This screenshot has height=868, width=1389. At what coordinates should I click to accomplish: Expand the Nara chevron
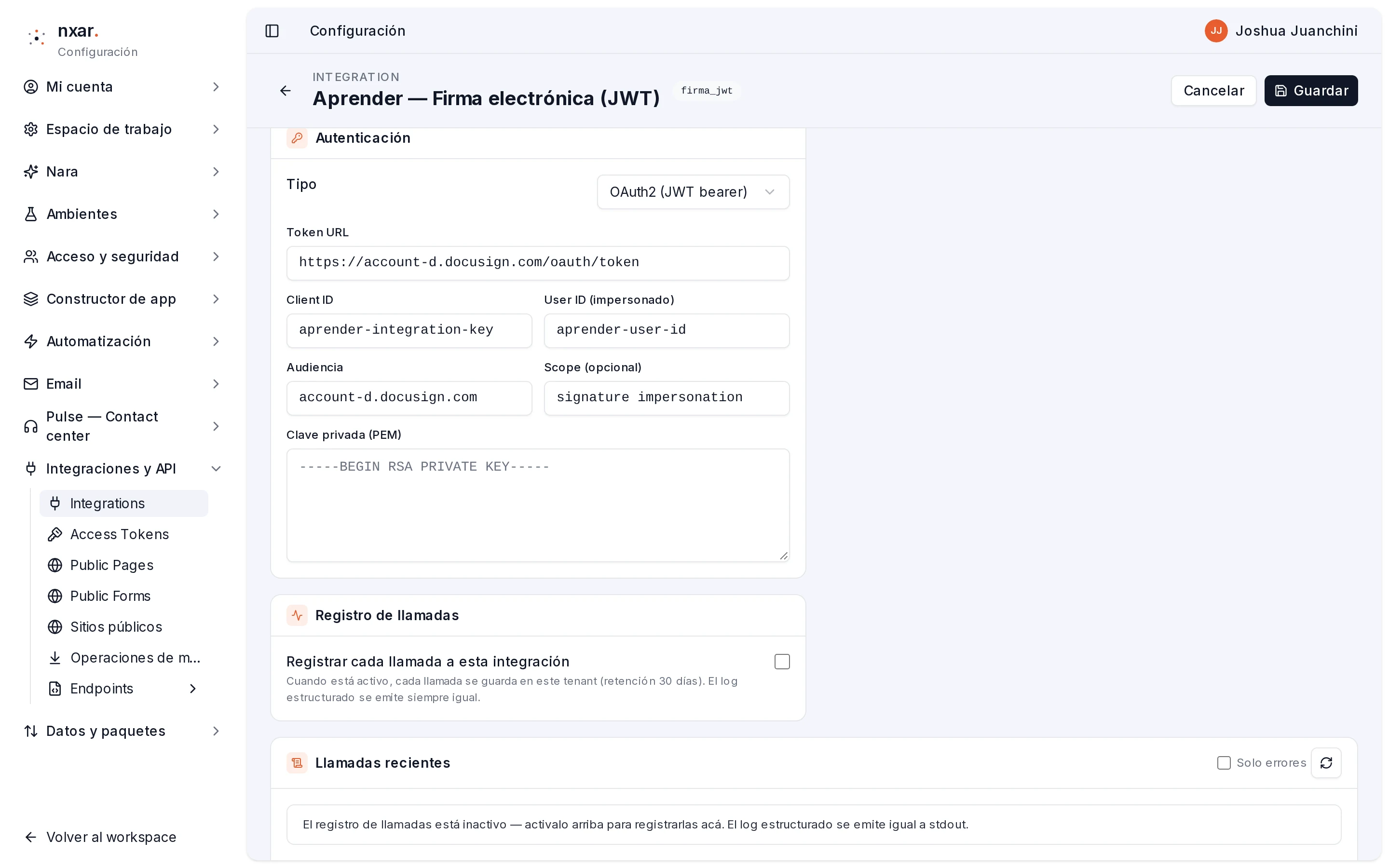coord(216,172)
